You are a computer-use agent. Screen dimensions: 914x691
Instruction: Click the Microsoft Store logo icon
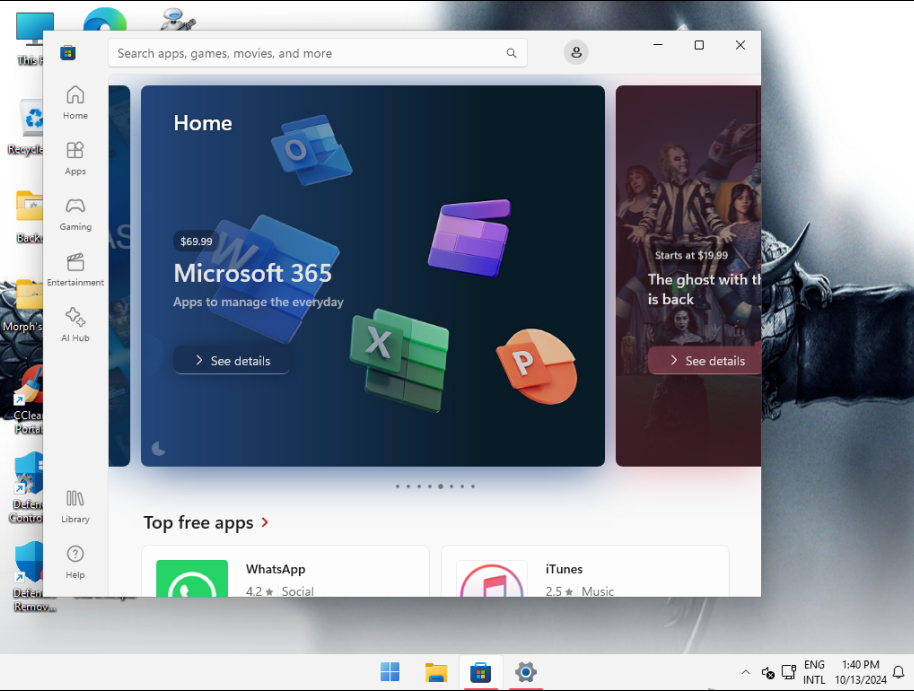68,53
